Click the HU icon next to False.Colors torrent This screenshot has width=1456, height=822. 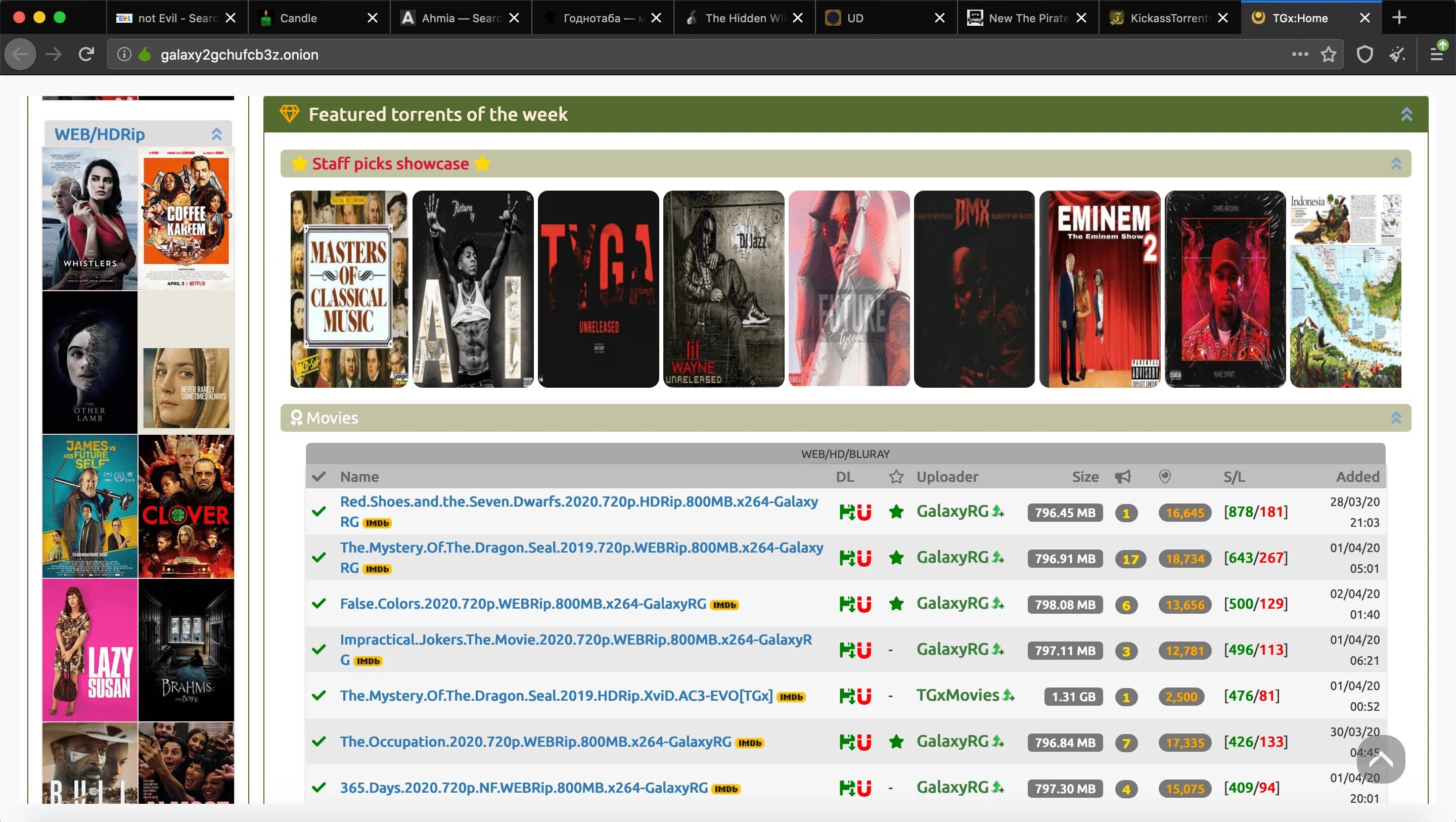point(855,603)
